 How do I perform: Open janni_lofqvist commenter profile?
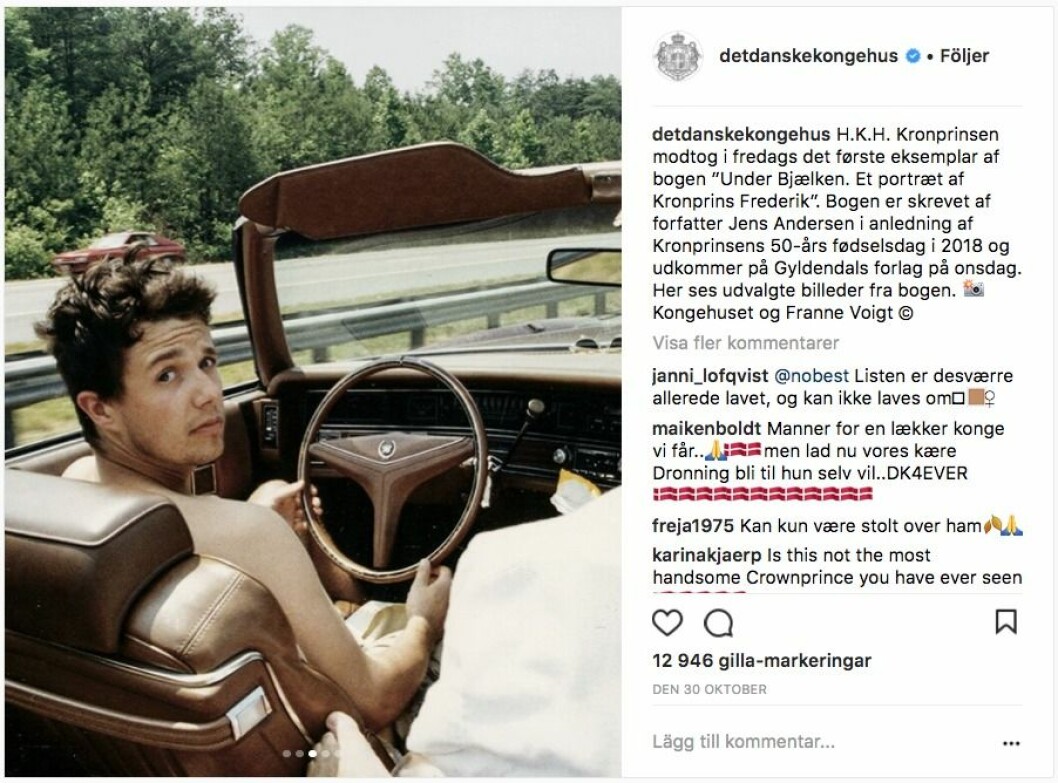click(x=710, y=376)
